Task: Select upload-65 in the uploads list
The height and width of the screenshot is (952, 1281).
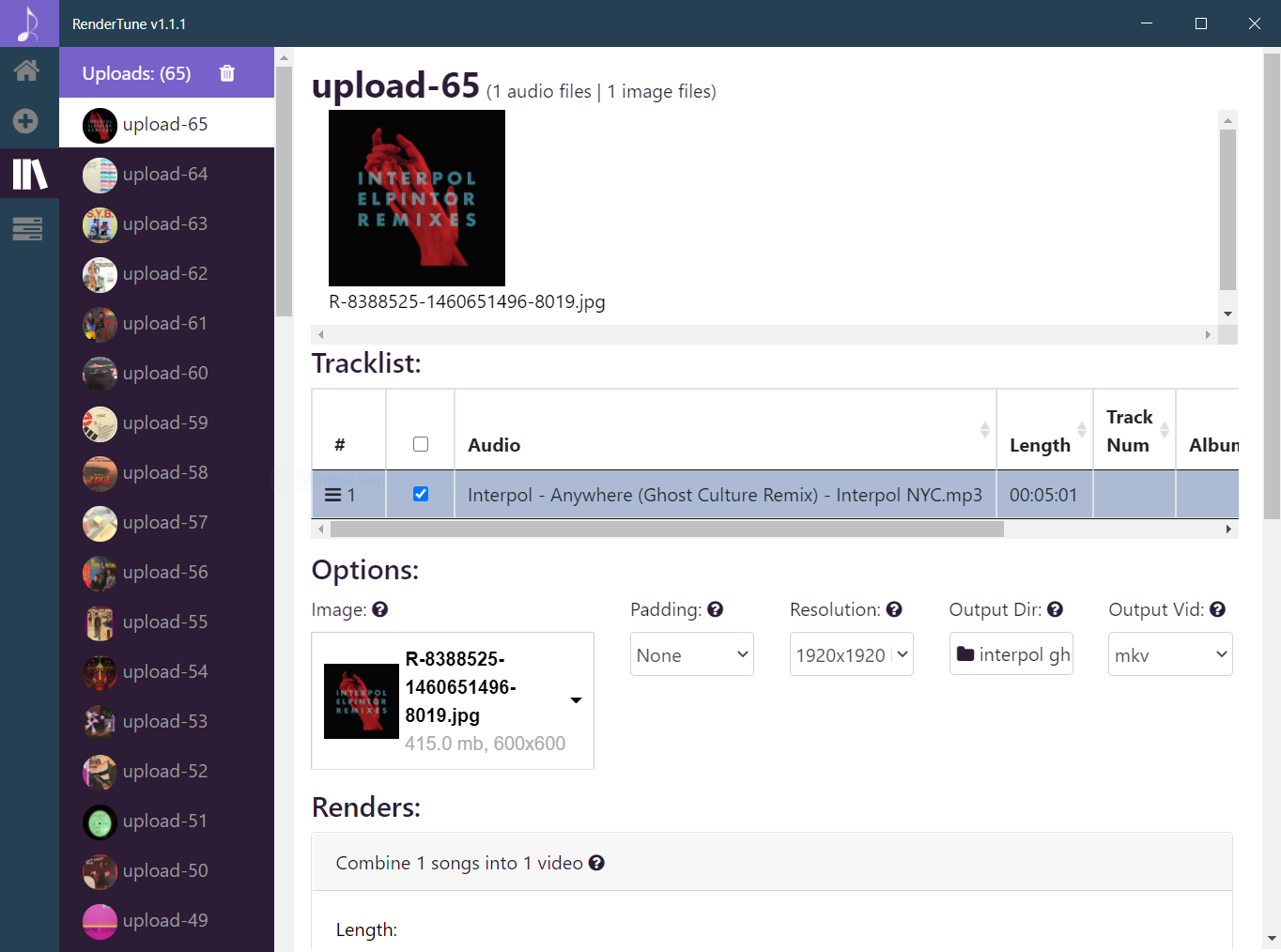Action: [x=166, y=124]
